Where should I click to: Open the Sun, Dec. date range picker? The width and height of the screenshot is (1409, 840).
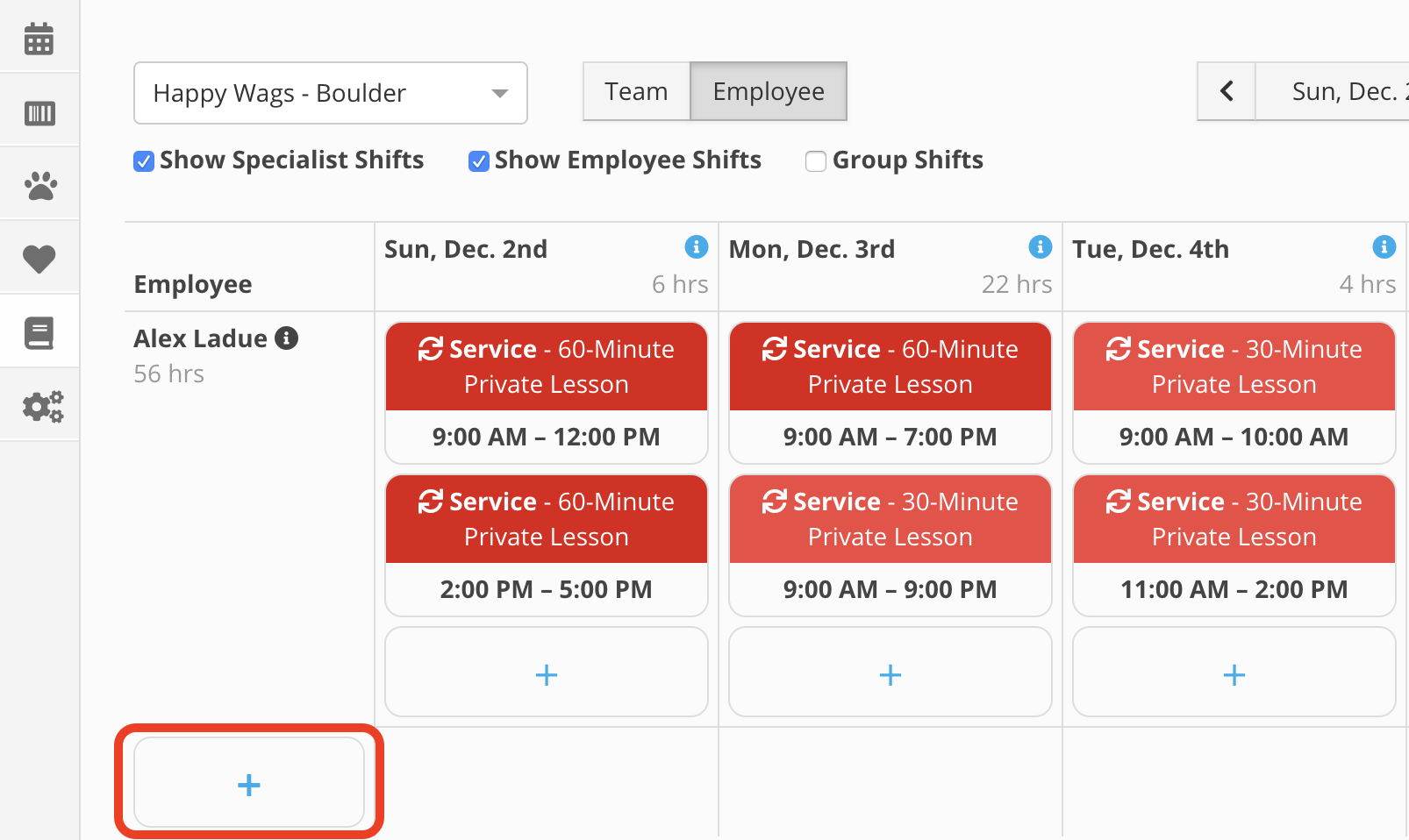click(1332, 91)
